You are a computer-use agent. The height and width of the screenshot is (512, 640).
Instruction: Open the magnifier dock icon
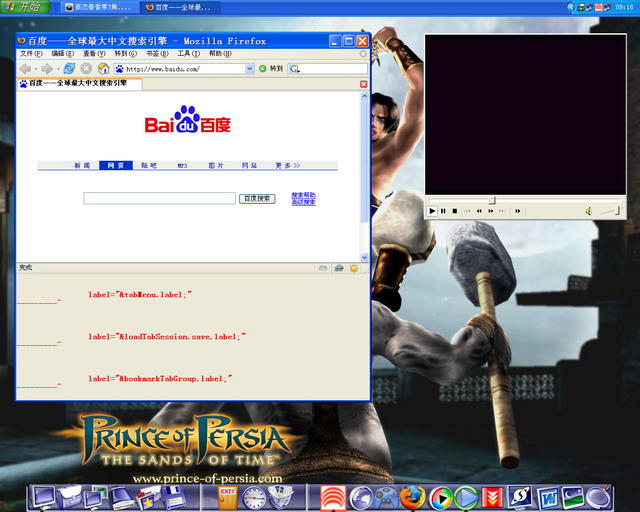coord(599,497)
